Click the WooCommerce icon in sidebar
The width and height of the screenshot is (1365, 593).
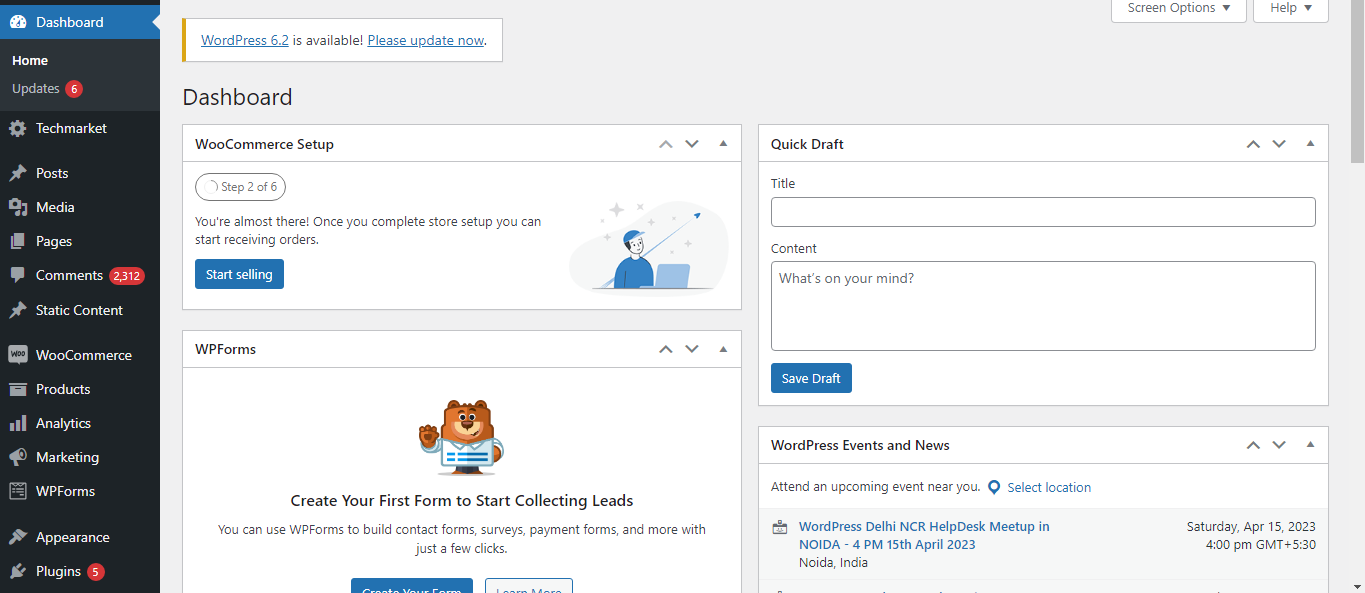pyautogui.click(x=17, y=355)
